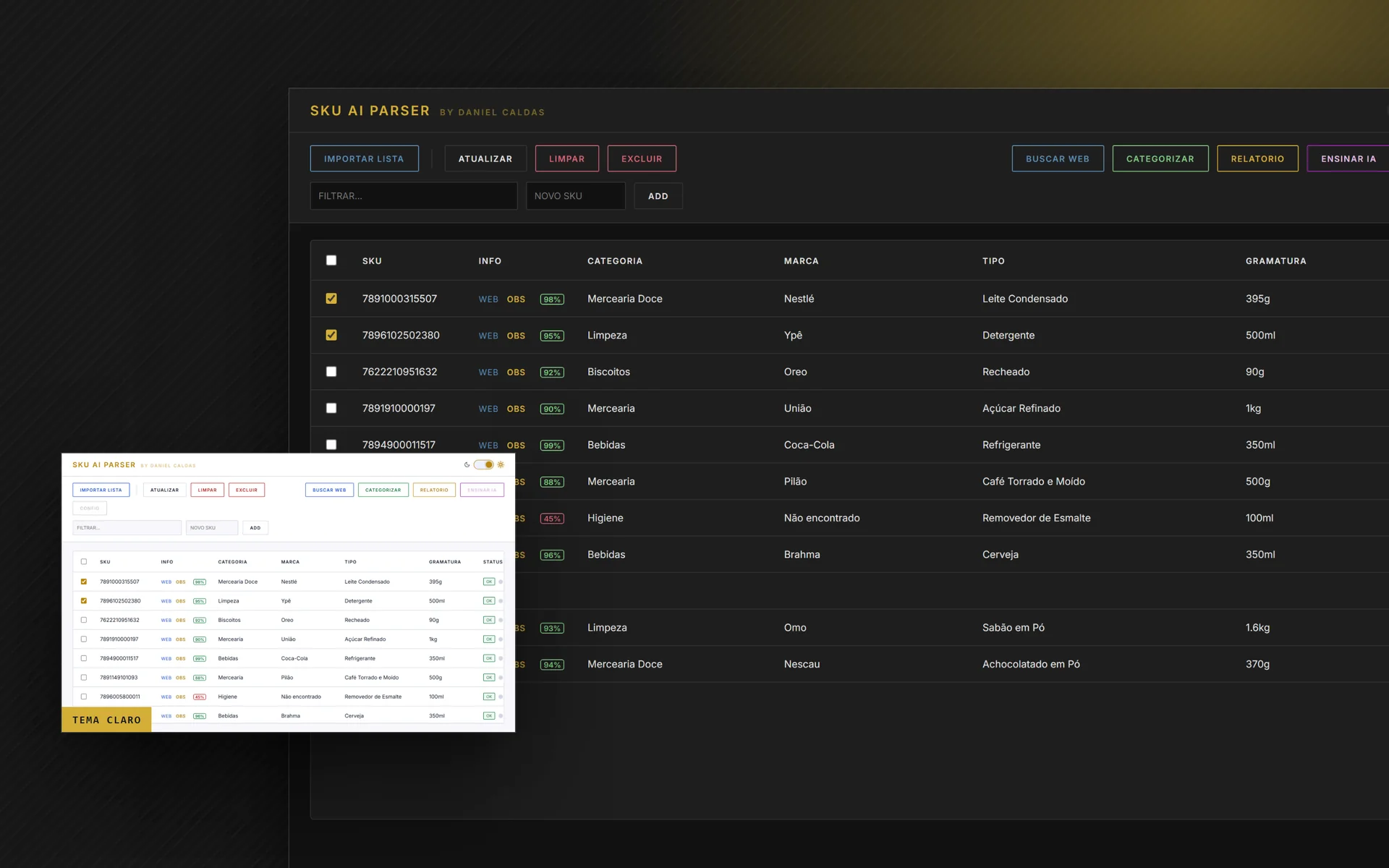Click the 98% confidence badge in dark window
Image resolution: width=1389 pixels, height=868 pixels.
click(552, 299)
